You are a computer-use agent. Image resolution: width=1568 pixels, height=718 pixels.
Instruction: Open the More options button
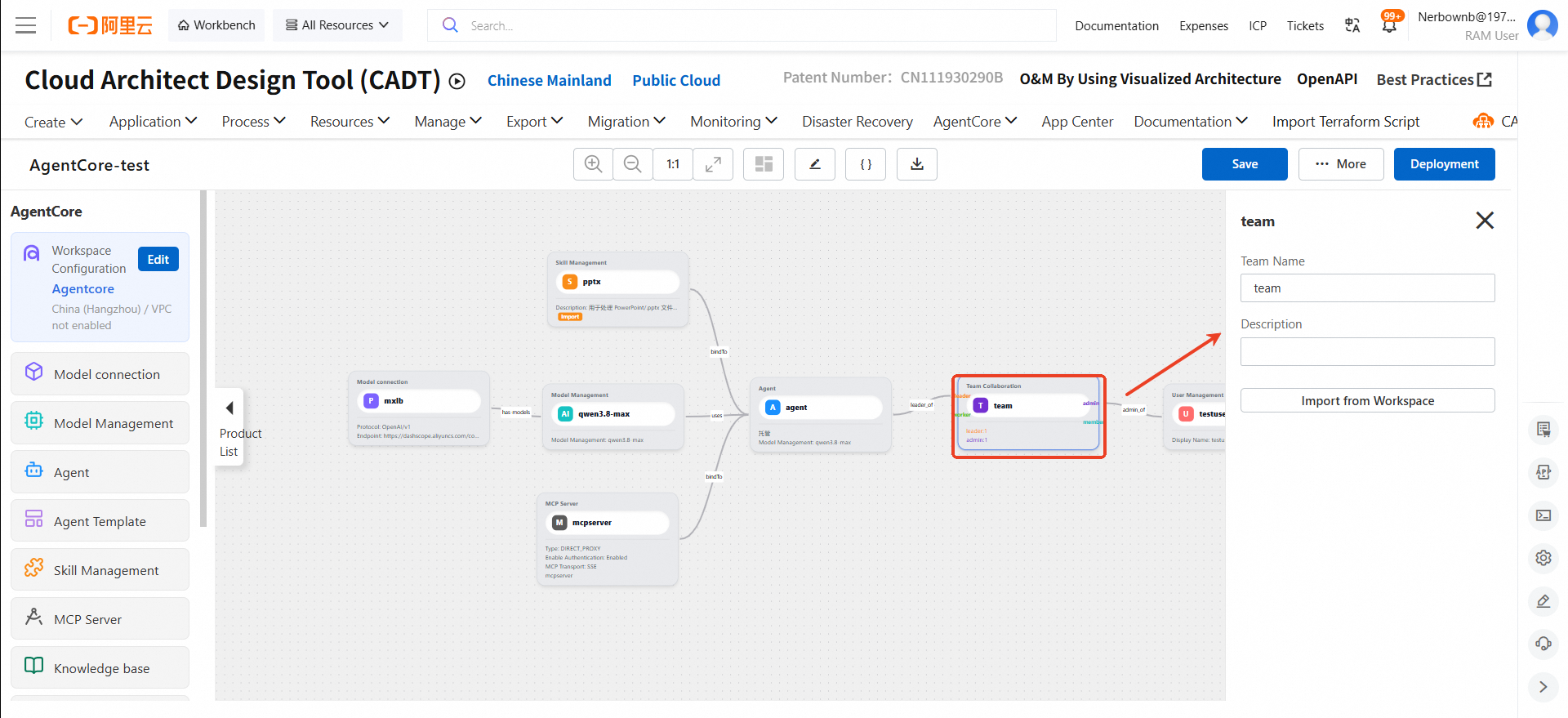tap(1341, 164)
